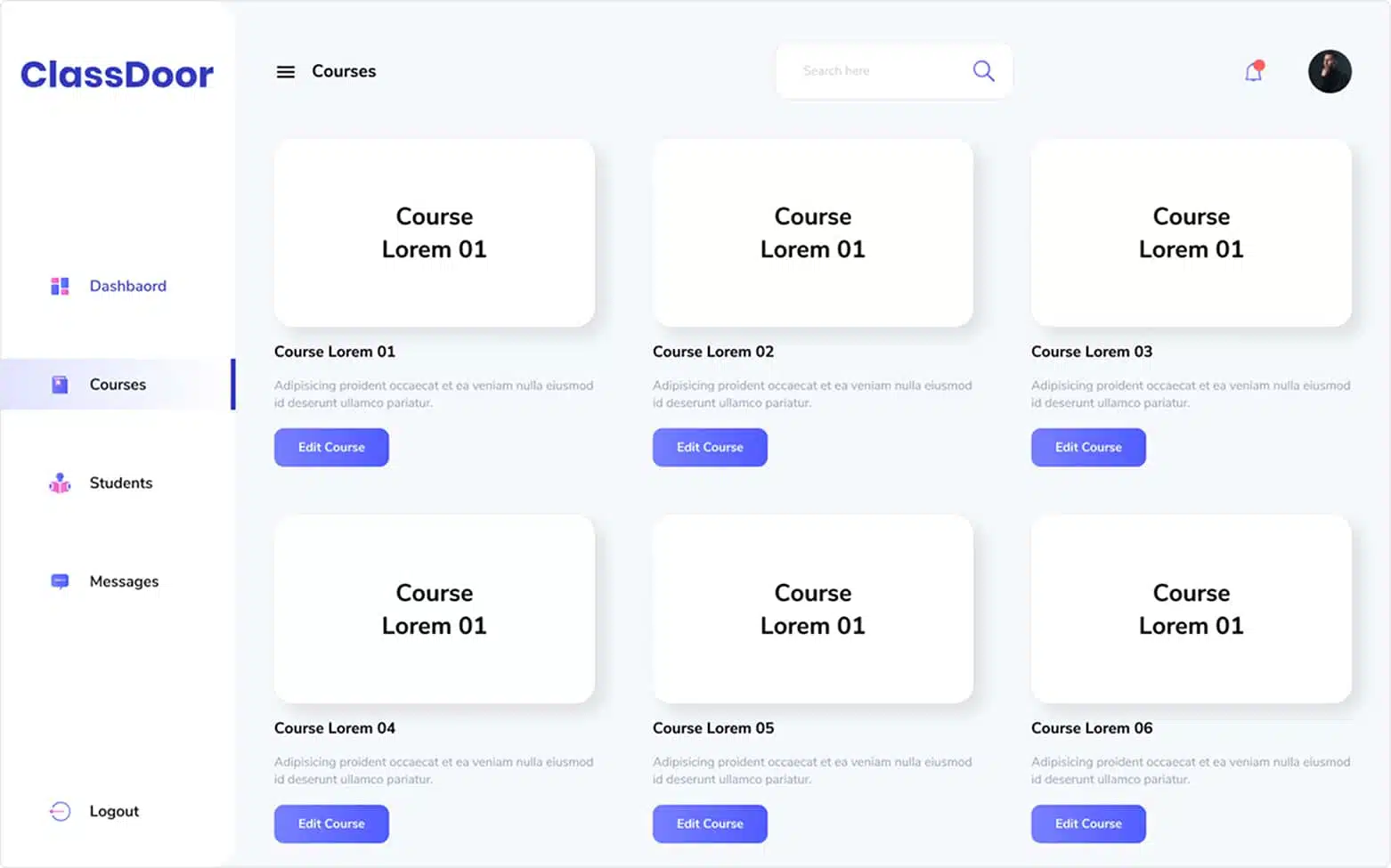Image resolution: width=1391 pixels, height=868 pixels.
Task: Edit Course Lorem 06
Action: [x=1088, y=823]
